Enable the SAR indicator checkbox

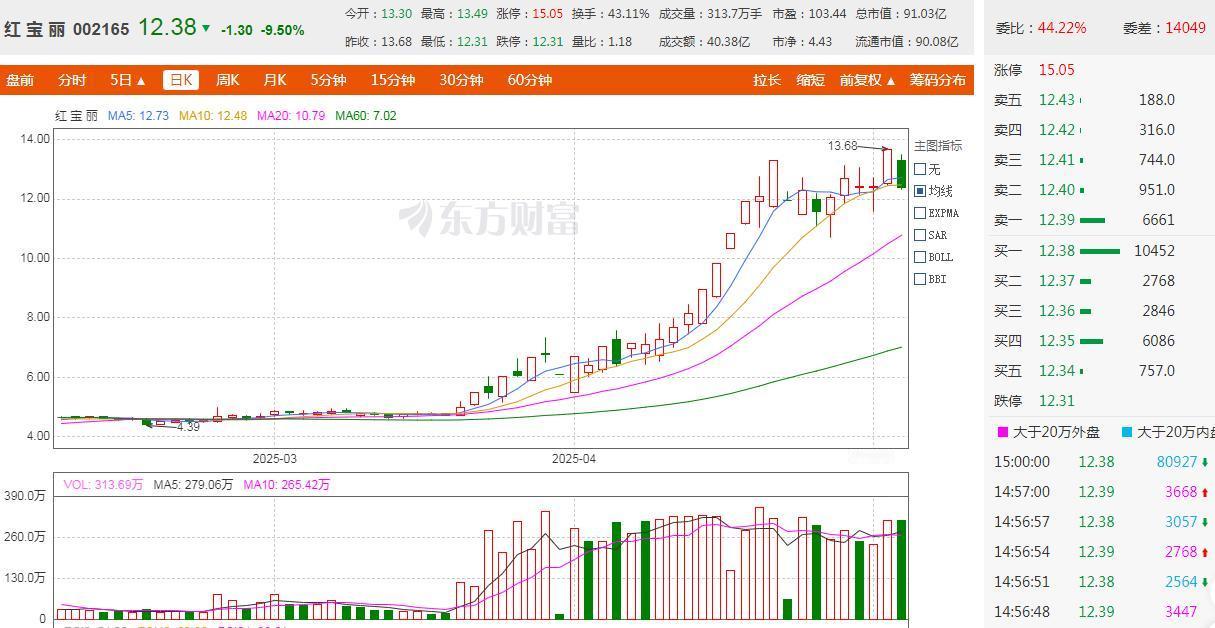tap(920, 235)
